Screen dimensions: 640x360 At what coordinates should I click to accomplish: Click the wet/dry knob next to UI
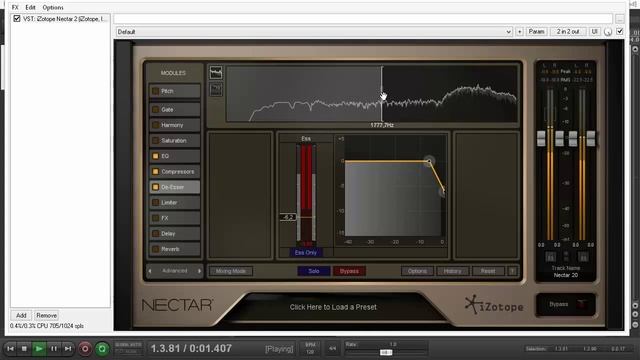point(608,31)
